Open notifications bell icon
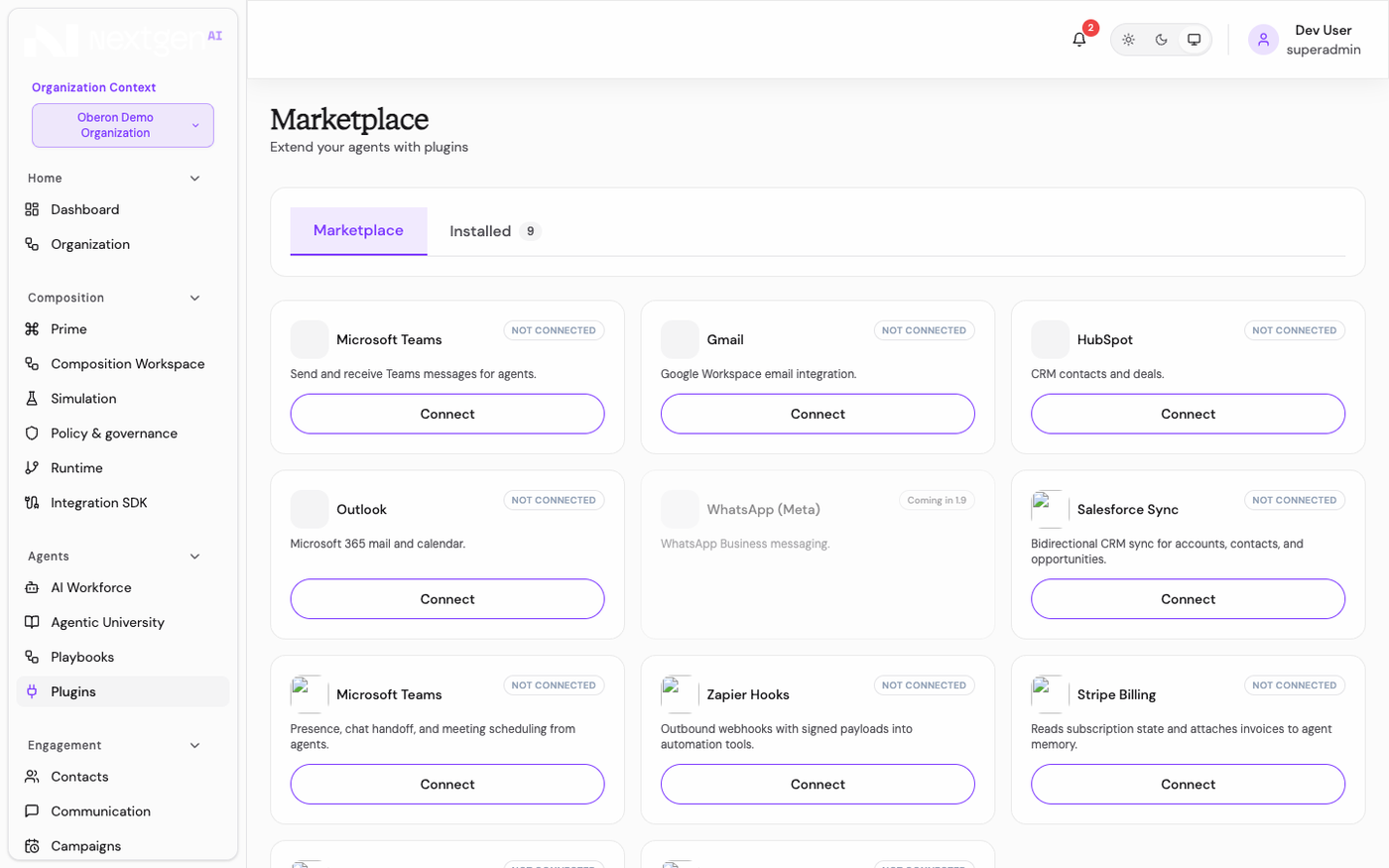Image resolution: width=1389 pixels, height=868 pixels. point(1079,40)
